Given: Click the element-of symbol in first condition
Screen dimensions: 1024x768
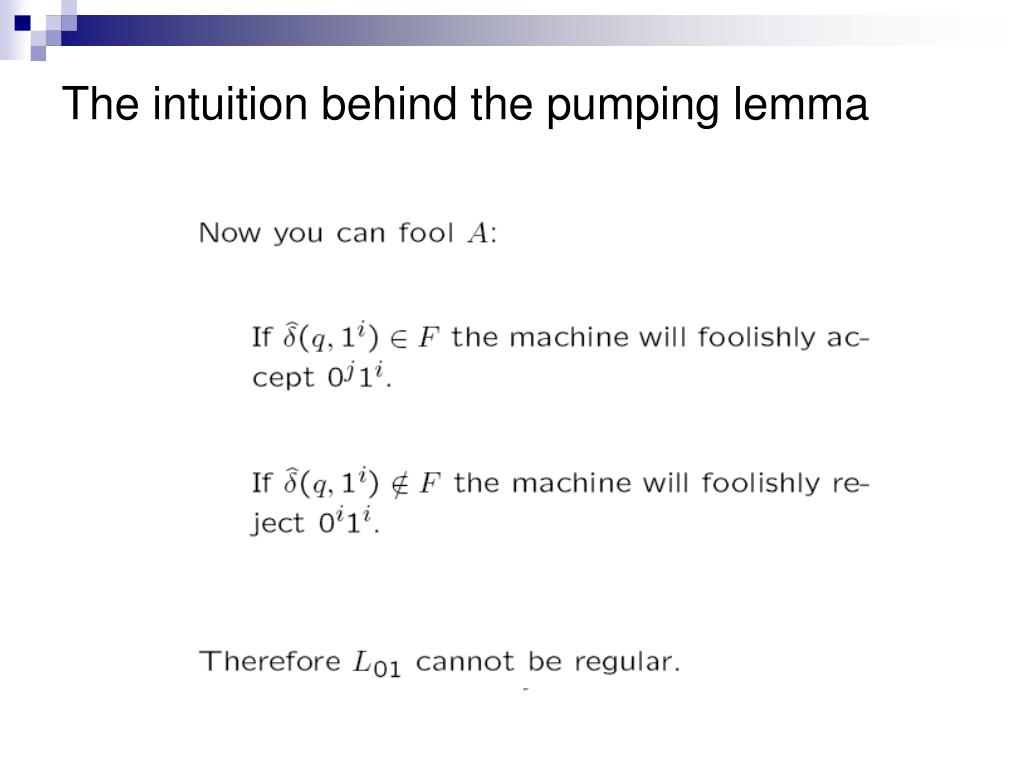Looking at the screenshot, I should pyautogui.click(x=398, y=338).
